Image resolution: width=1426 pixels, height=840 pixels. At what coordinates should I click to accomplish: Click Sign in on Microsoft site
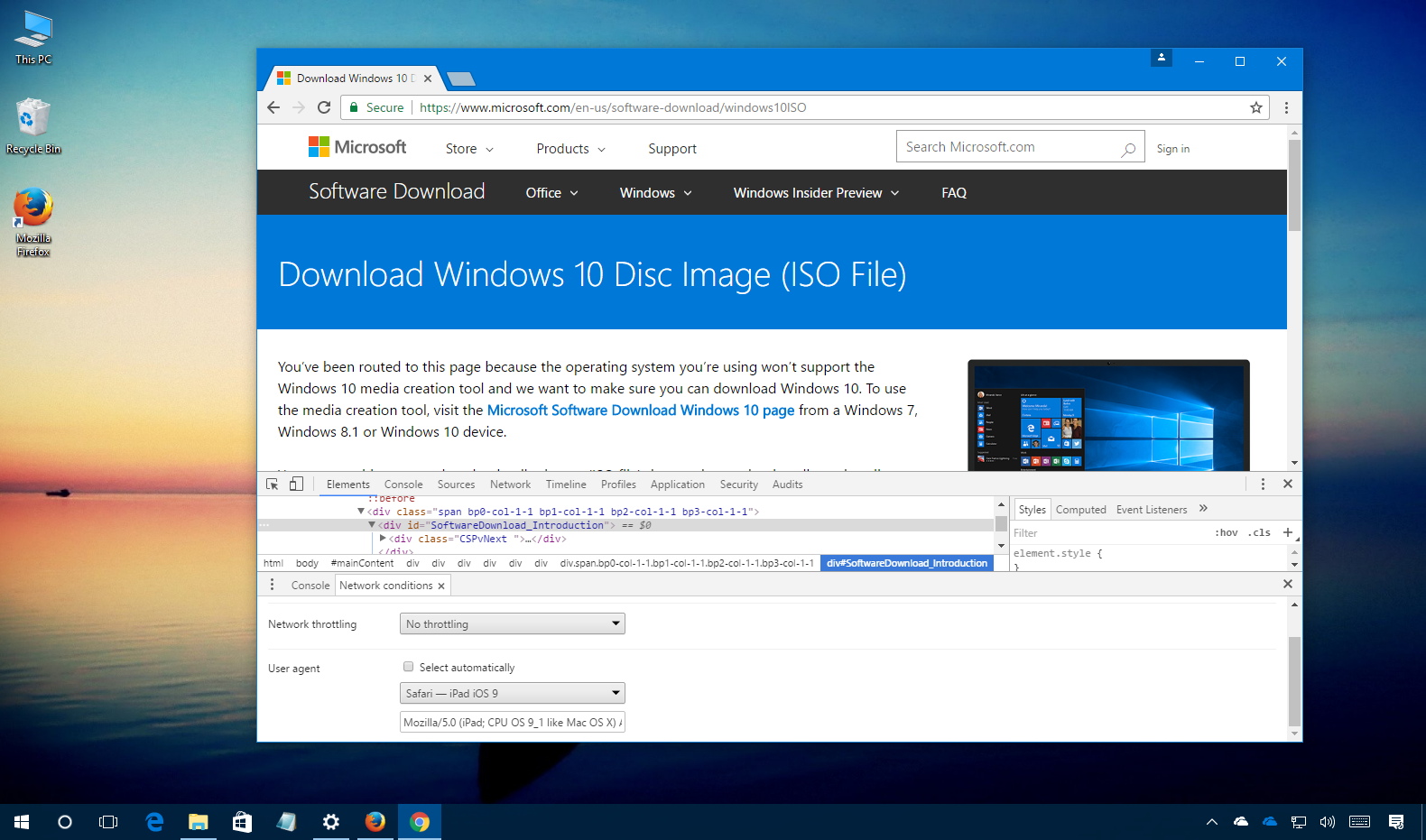click(x=1173, y=149)
